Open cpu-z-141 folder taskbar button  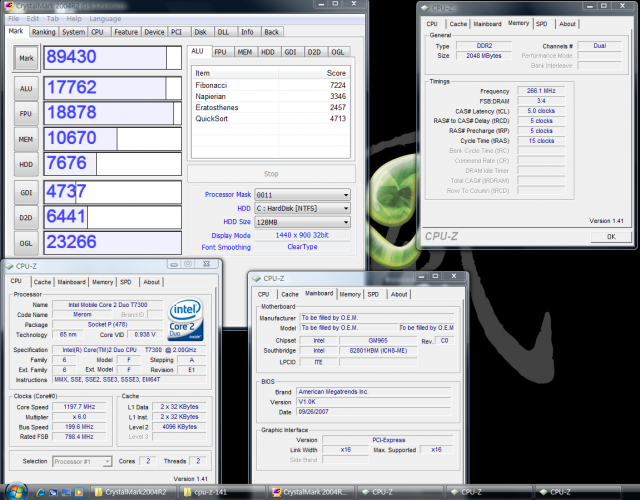click(x=220, y=492)
